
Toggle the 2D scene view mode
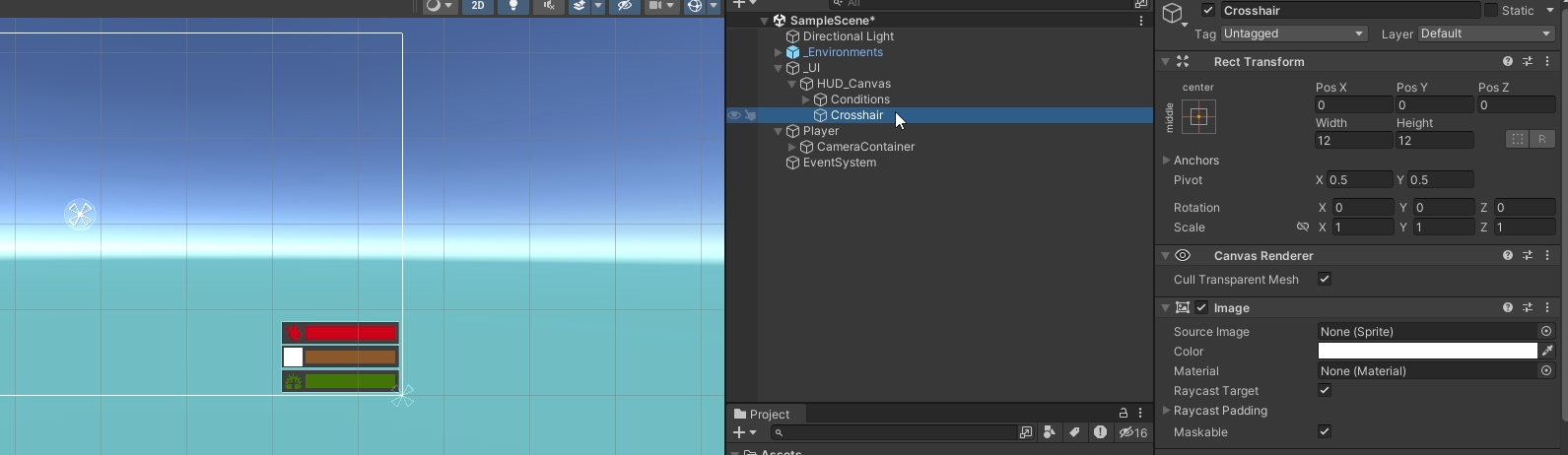(478, 6)
